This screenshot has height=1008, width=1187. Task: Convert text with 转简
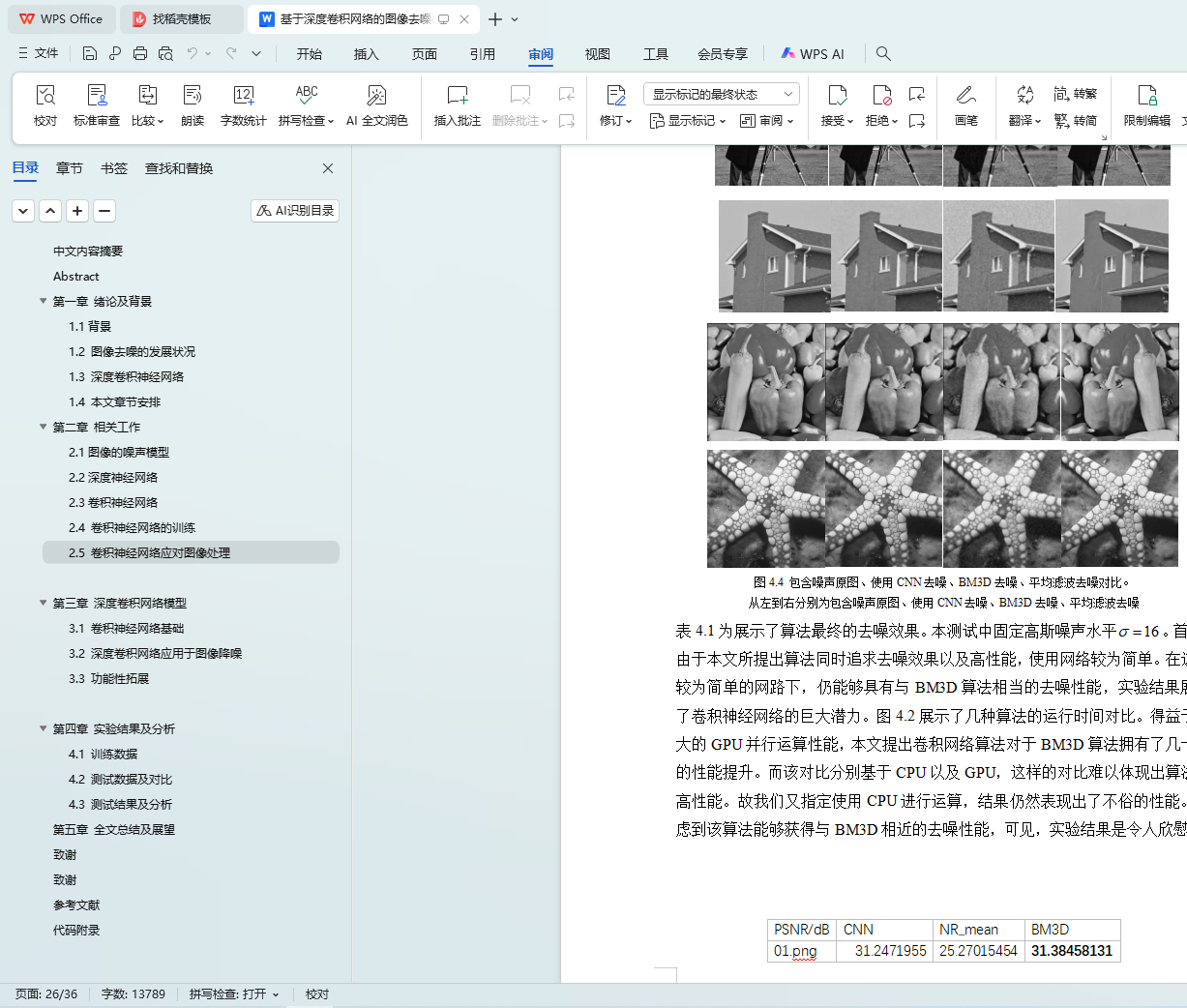coord(1076,121)
